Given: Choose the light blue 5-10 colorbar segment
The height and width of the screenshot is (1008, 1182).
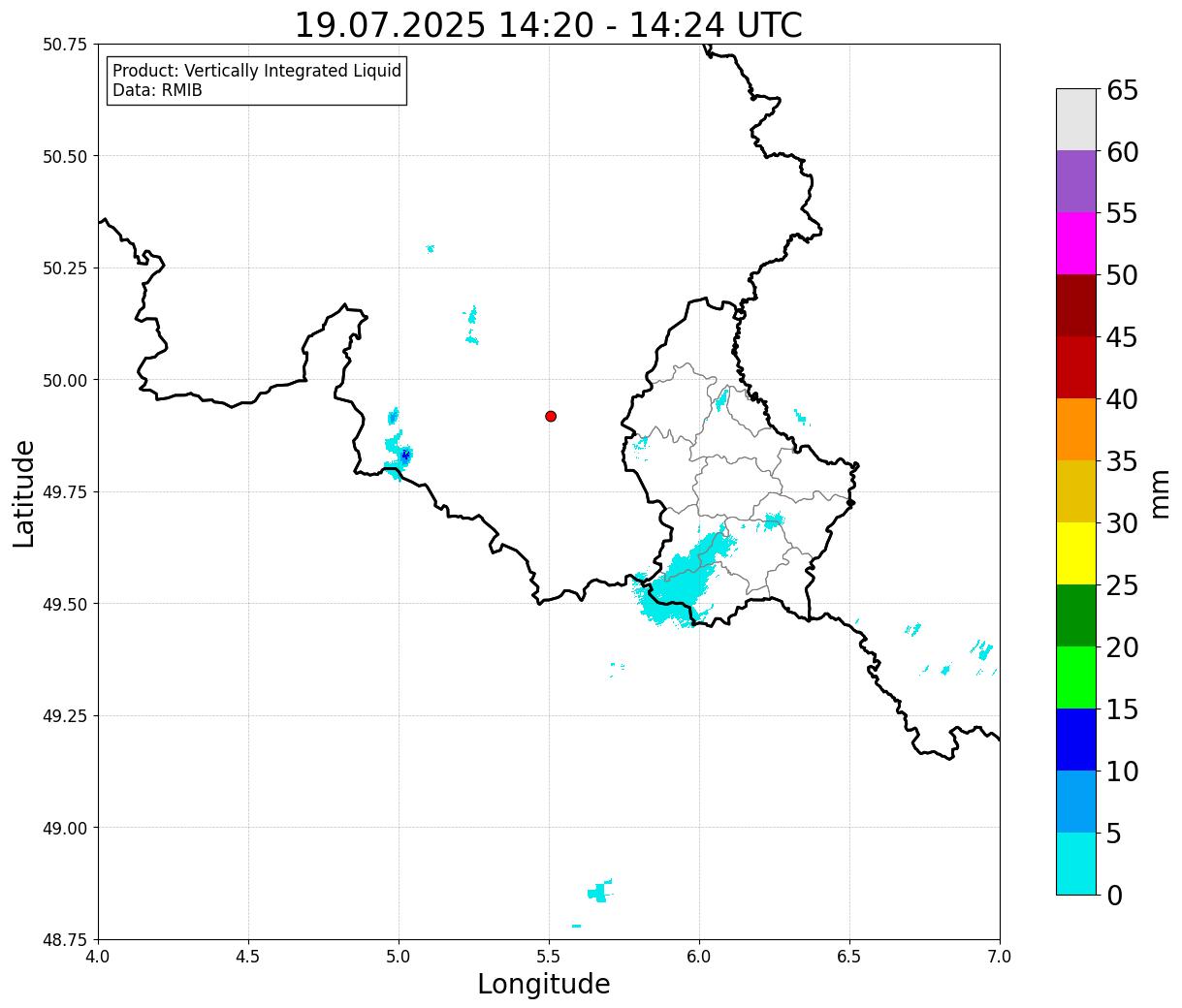Looking at the screenshot, I should [1076, 802].
